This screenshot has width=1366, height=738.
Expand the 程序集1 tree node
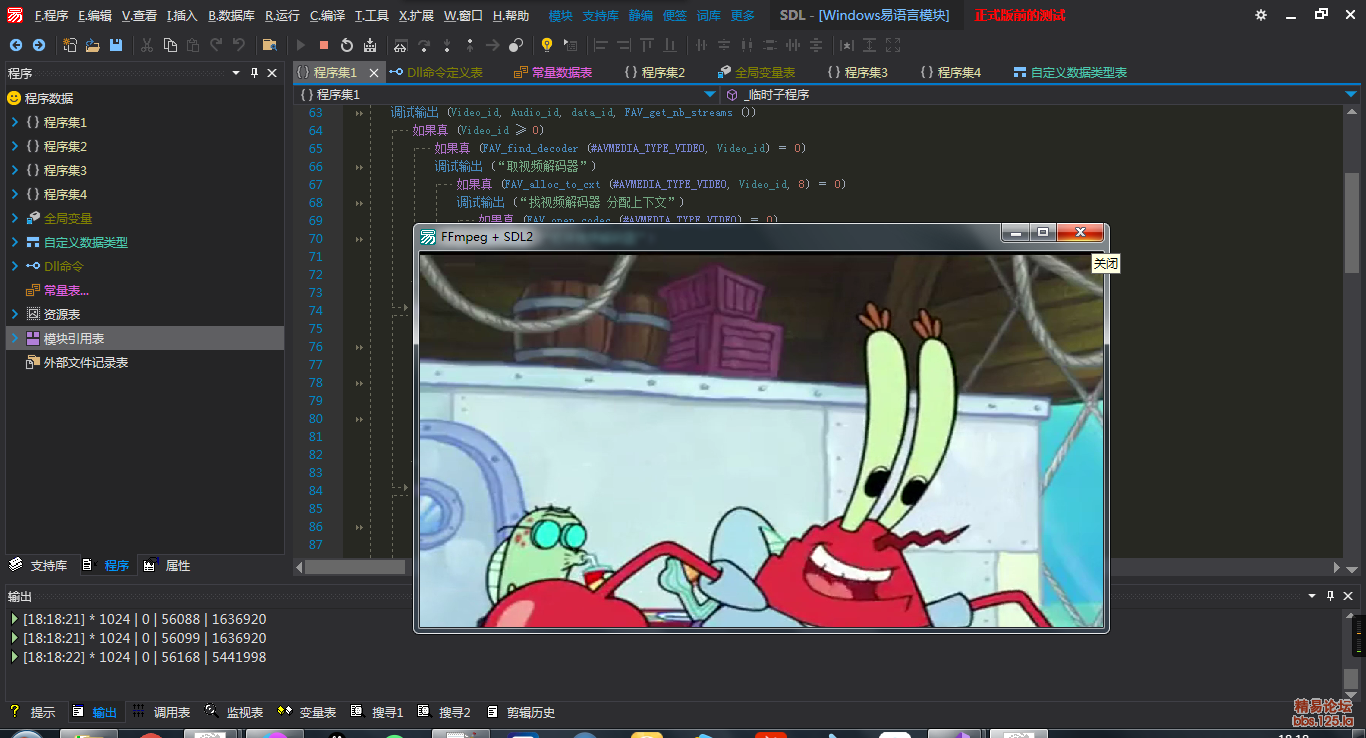point(15,122)
